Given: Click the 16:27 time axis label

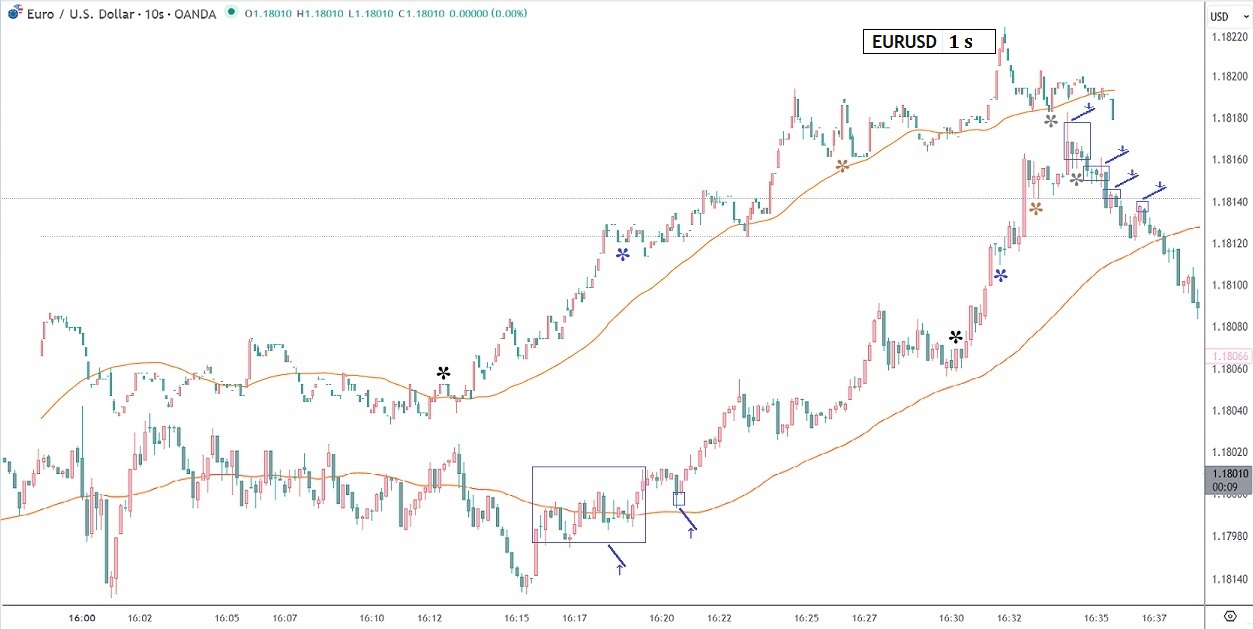Looking at the screenshot, I should click(x=865, y=619).
